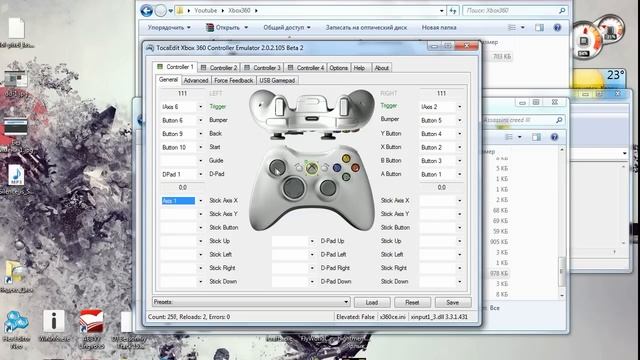Image resolution: width=640 pixels, height=360 pixels.
Task: Click the x360ce.ini status bar entry
Action: point(393,317)
